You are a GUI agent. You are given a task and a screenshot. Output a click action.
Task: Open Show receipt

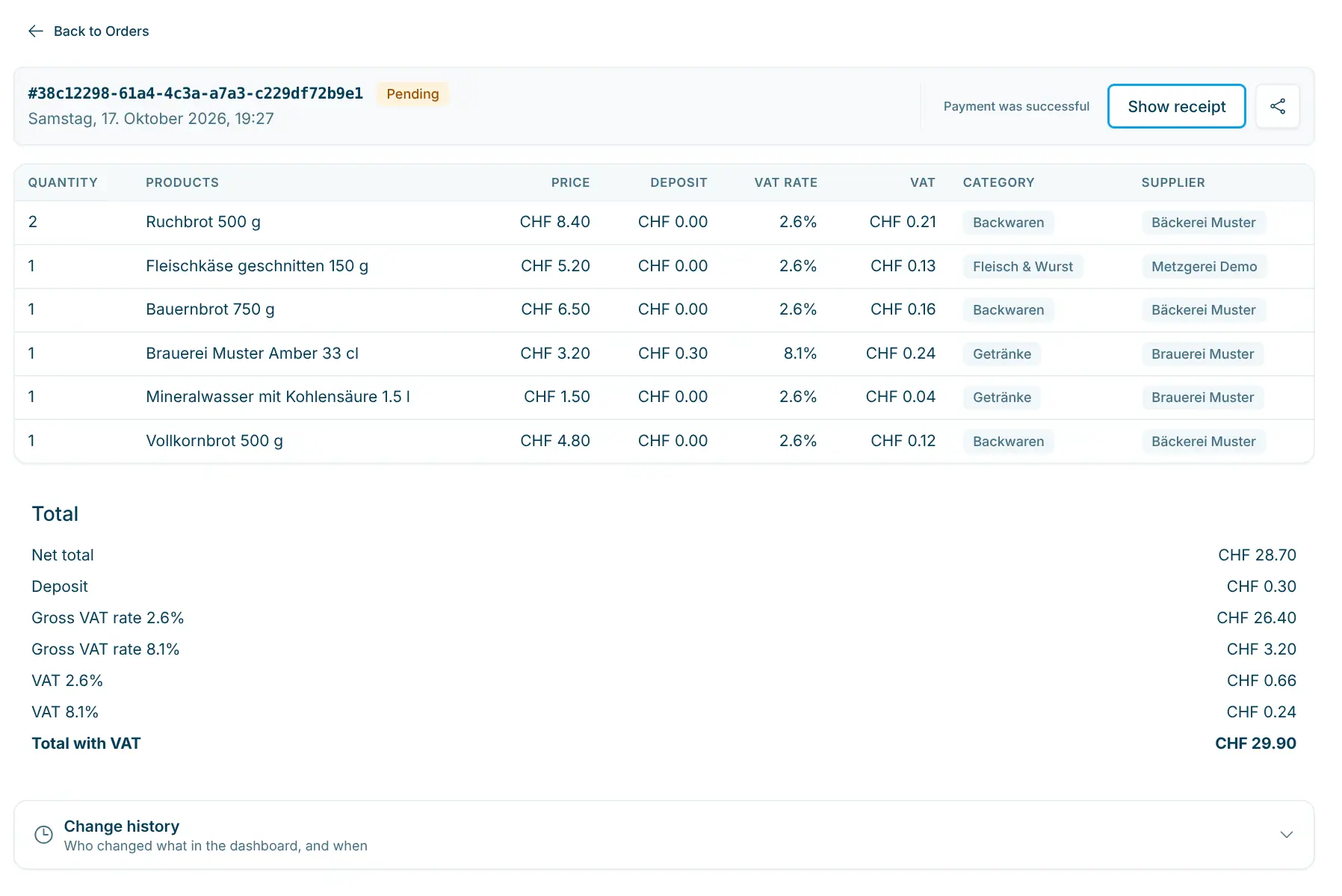coord(1176,106)
